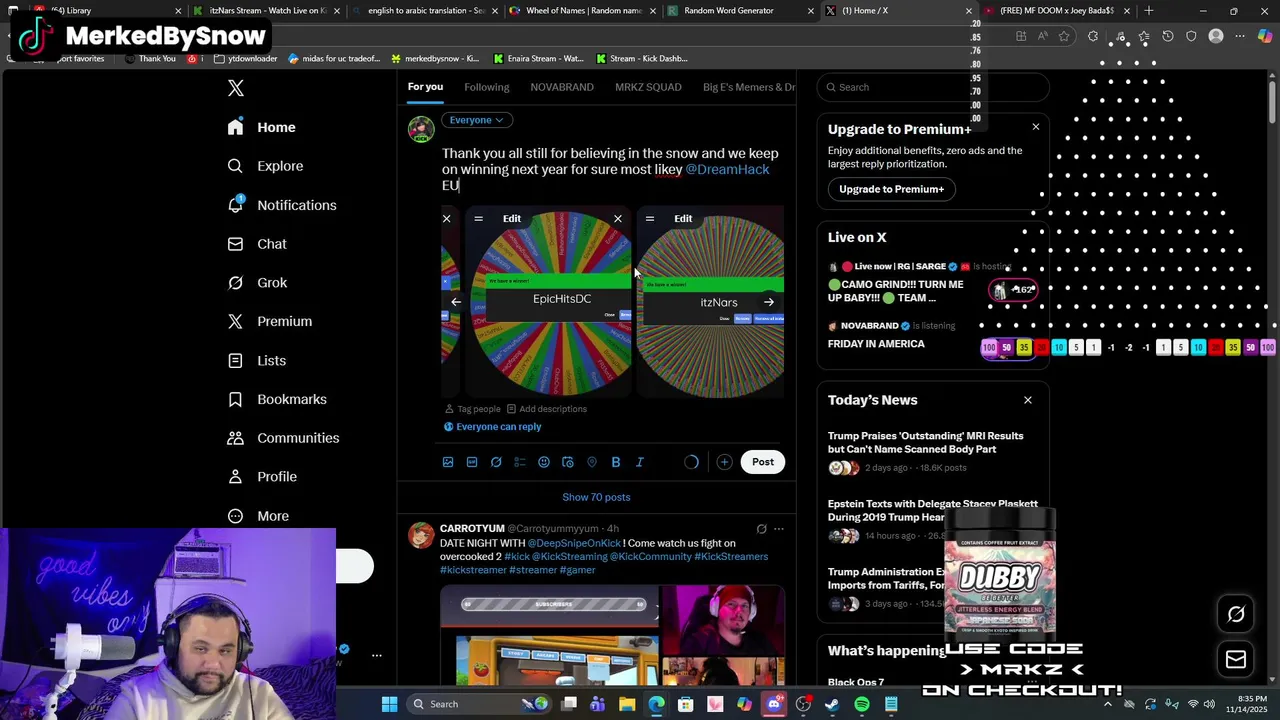Click the Upgrade to Premium+ button
Image resolution: width=1280 pixels, height=720 pixels.
[891, 189]
